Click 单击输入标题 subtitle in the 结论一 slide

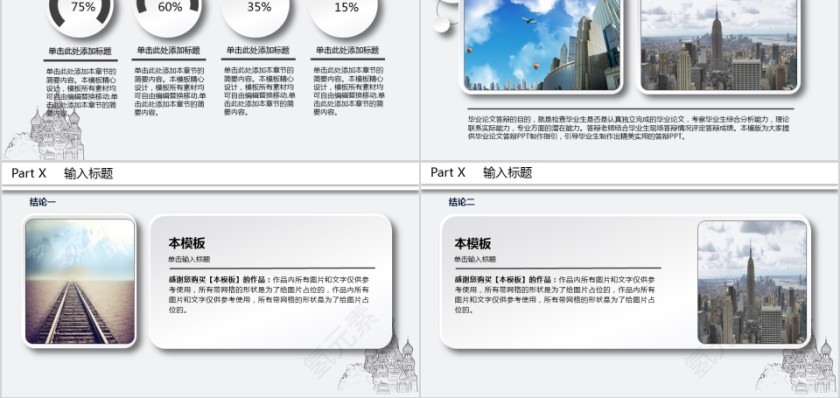(189, 259)
